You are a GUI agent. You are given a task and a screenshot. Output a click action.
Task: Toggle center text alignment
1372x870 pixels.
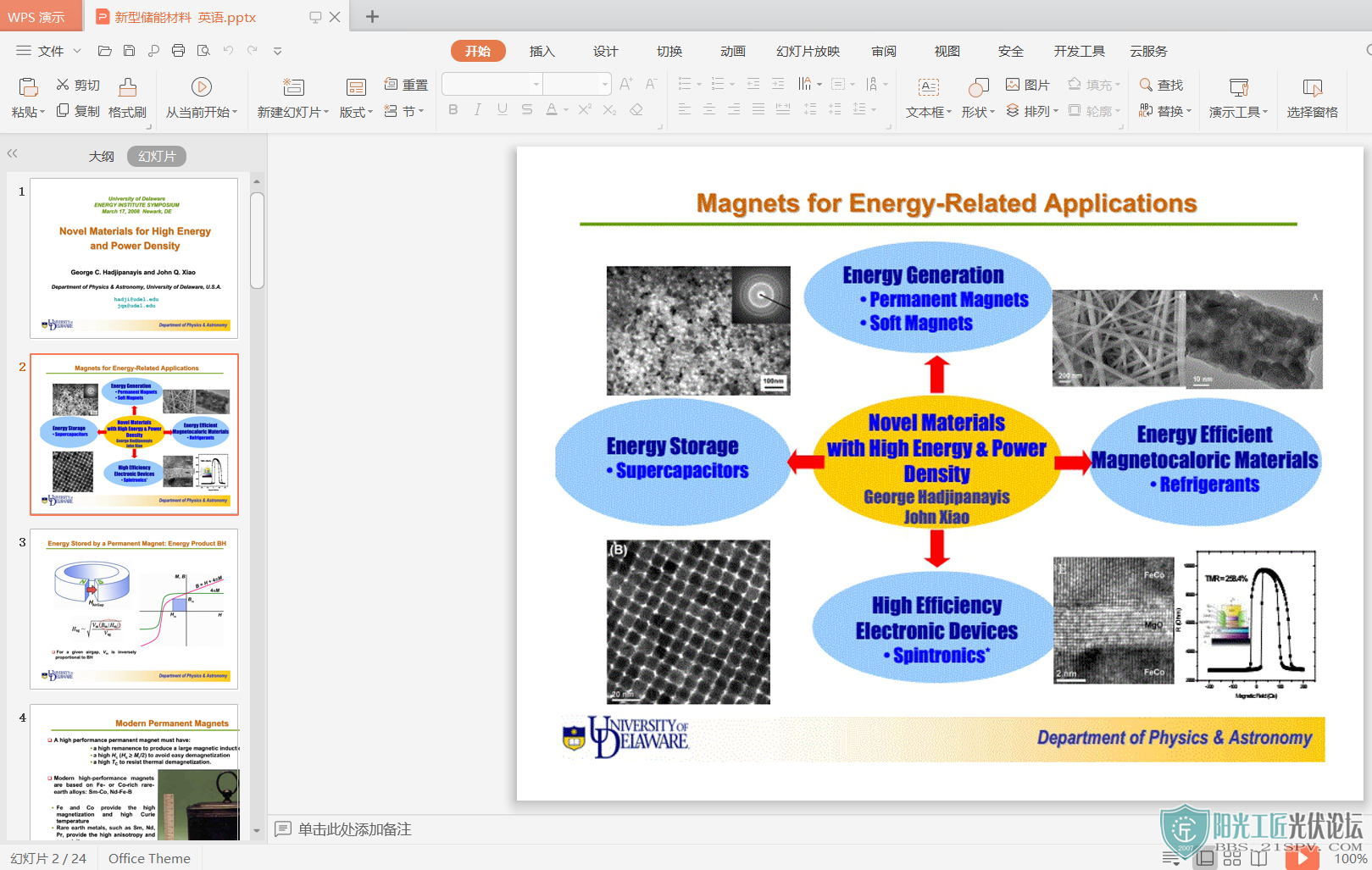tap(709, 109)
